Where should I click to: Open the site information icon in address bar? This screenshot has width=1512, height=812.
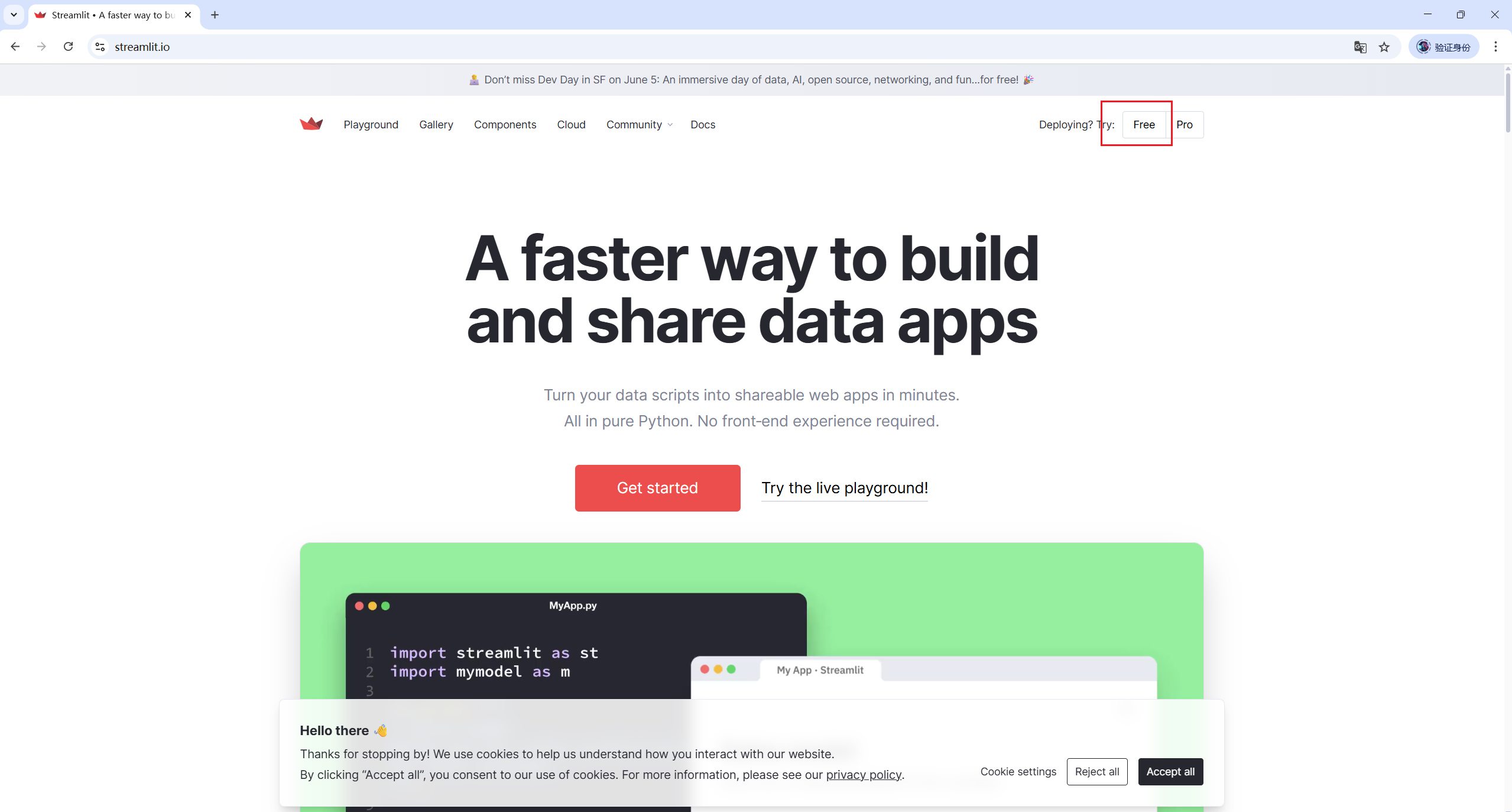(100, 47)
